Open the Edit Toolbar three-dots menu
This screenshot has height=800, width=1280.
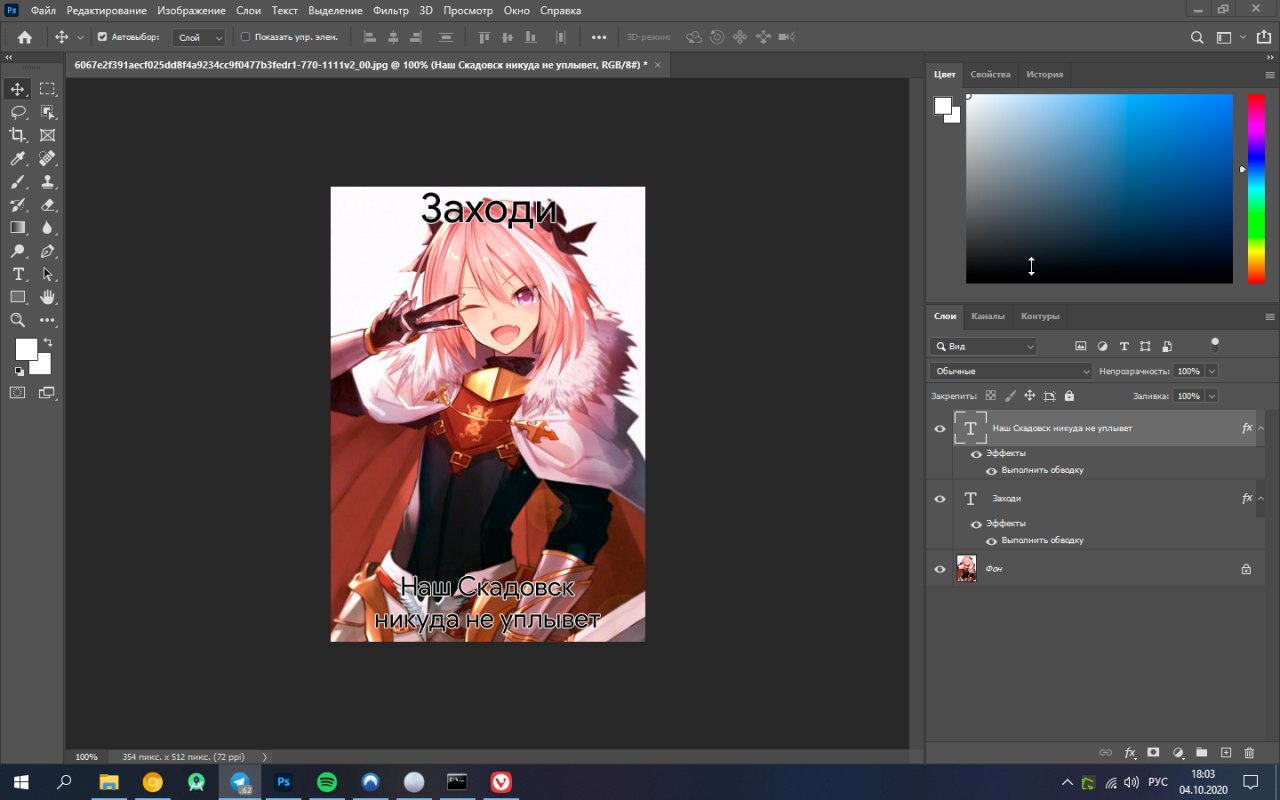[47, 320]
